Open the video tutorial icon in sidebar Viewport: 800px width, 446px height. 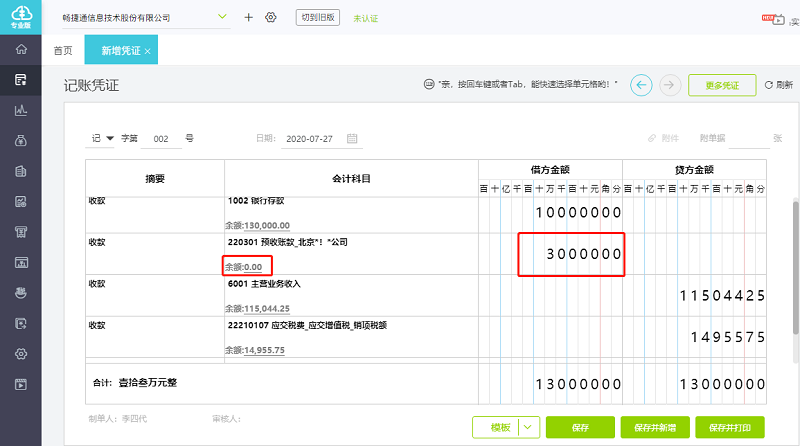(x=21, y=384)
